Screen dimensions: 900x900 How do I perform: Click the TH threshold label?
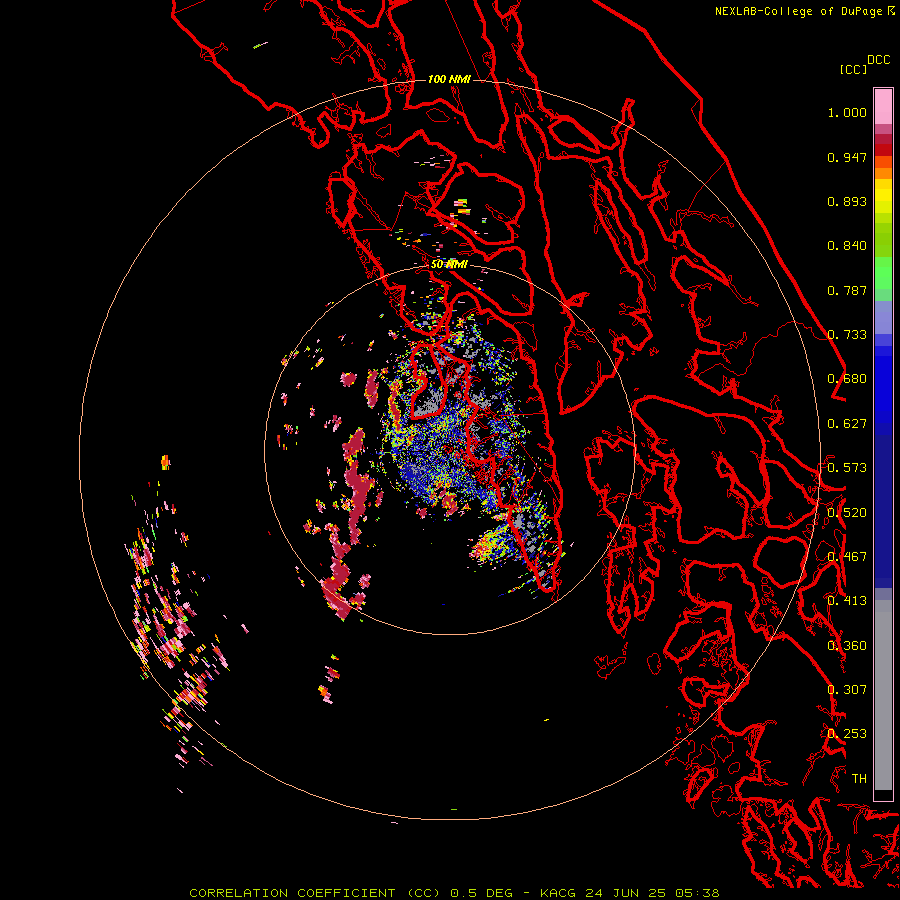(x=859, y=779)
